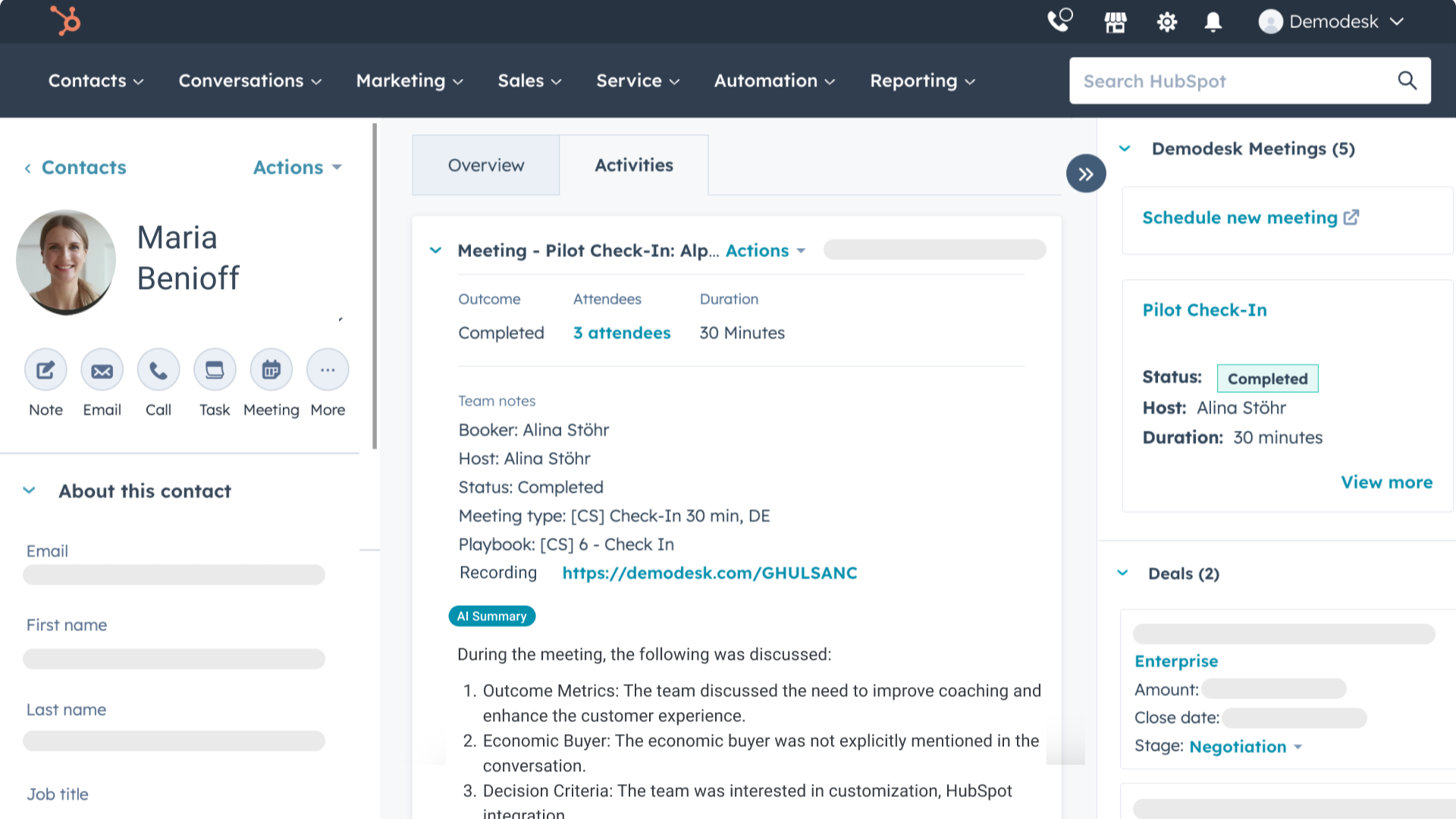Open the More actions icon

click(x=327, y=369)
